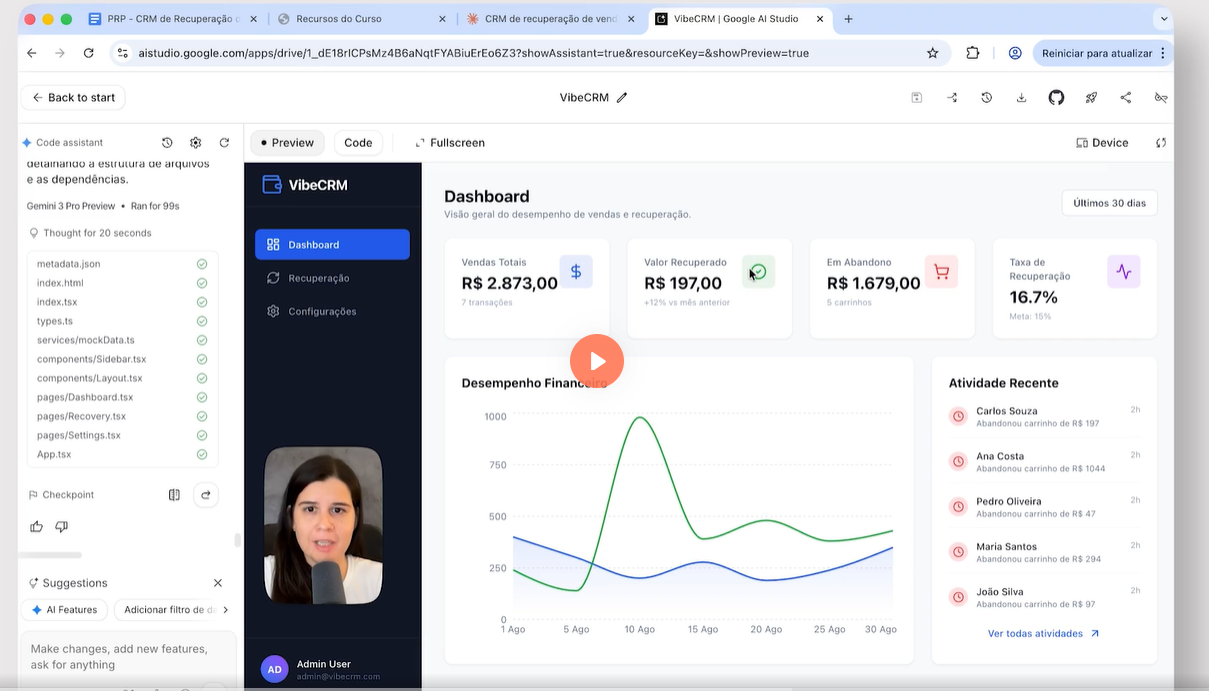
Task: Reload the preview with refresh icon
Action: [x=1161, y=143]
